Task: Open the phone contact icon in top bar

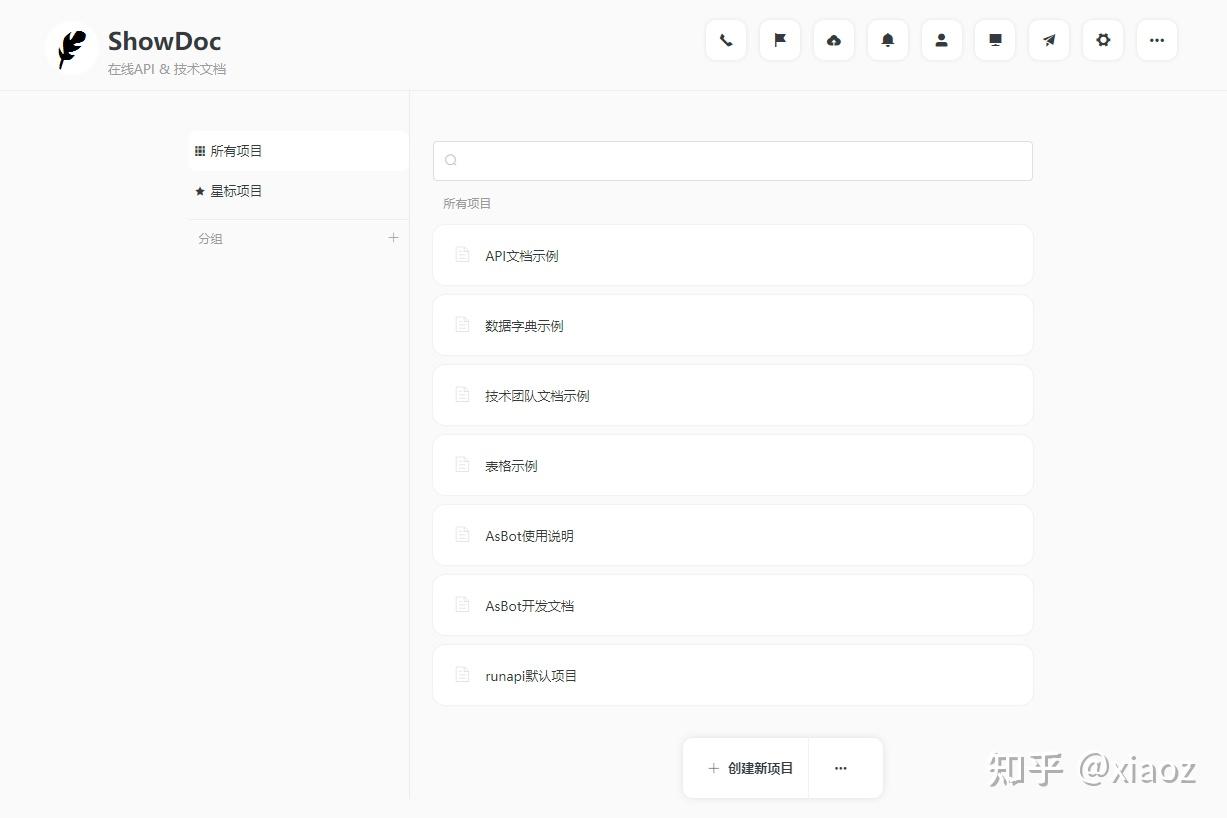Action: coord(725,40)
